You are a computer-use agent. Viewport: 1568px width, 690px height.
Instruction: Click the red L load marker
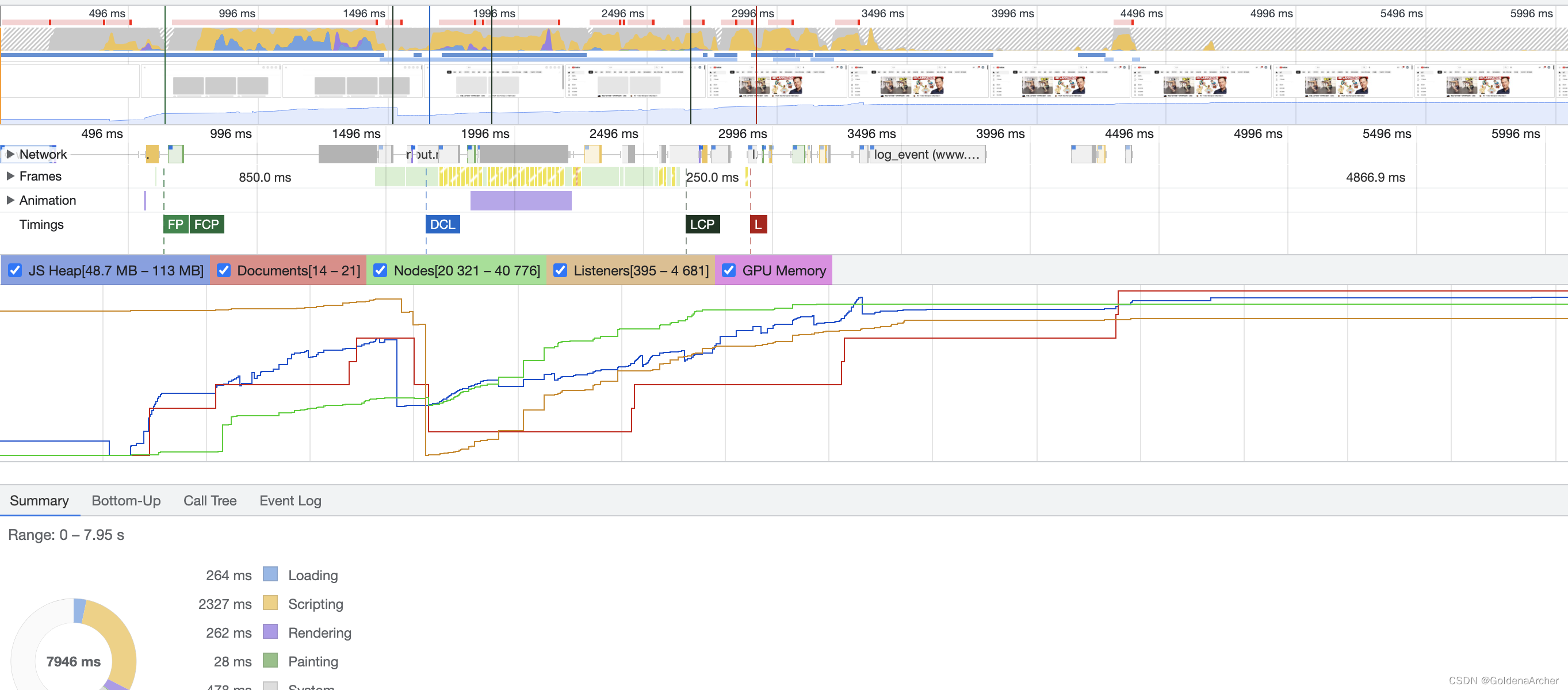pyautogui.click(x=759, y=224)
